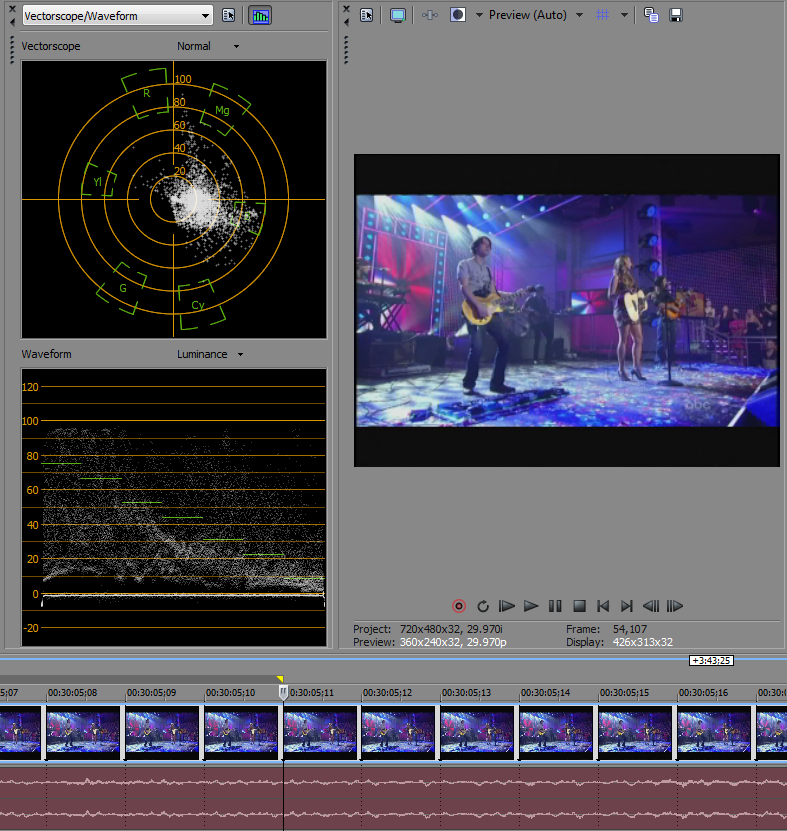Viewport: 787px width, 831px height.
Task: Stop playback in the preview
Action: coord(579,606)
